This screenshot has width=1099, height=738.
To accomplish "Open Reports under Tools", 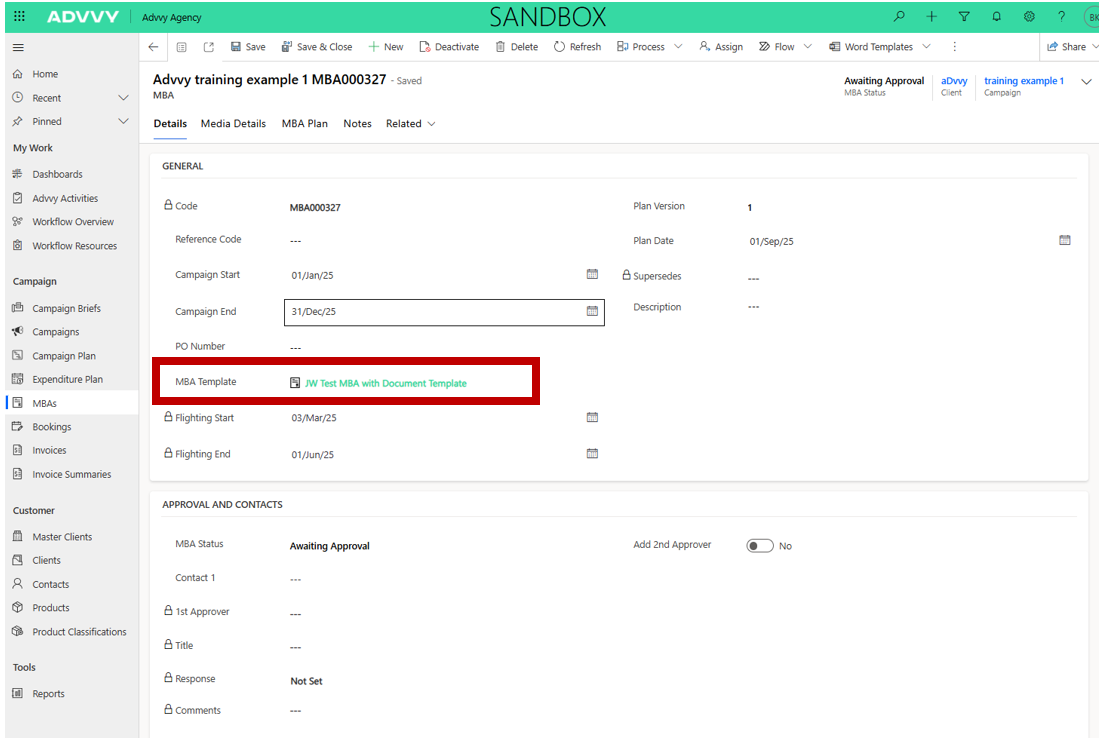I will tap(48, 694).
